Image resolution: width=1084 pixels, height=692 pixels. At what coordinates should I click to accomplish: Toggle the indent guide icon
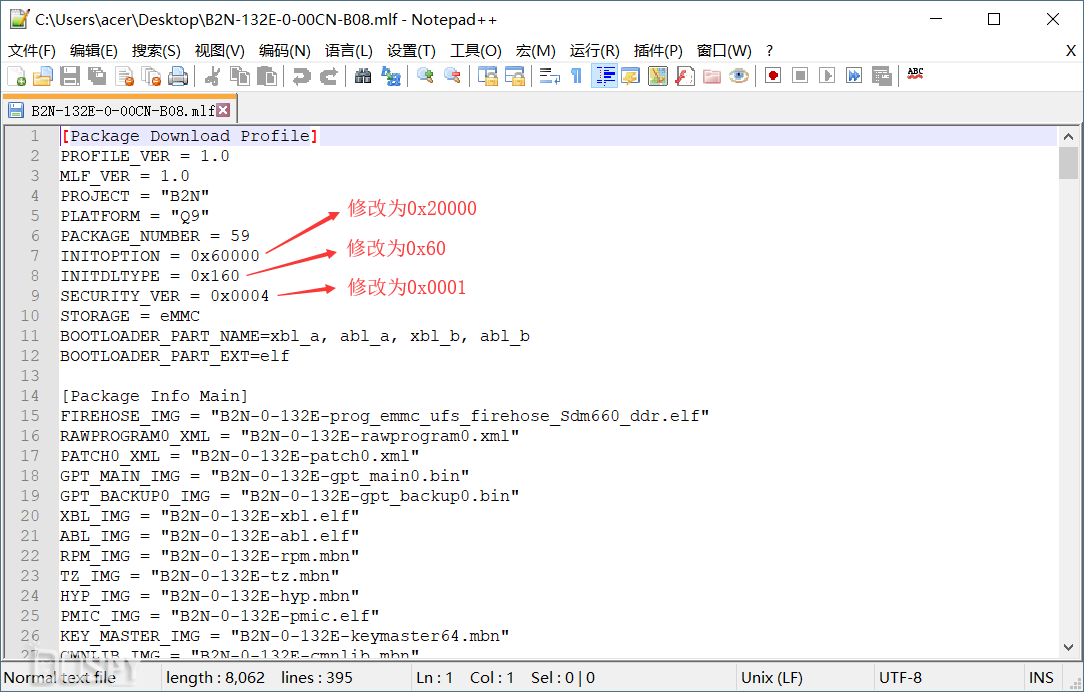(604, 76)
